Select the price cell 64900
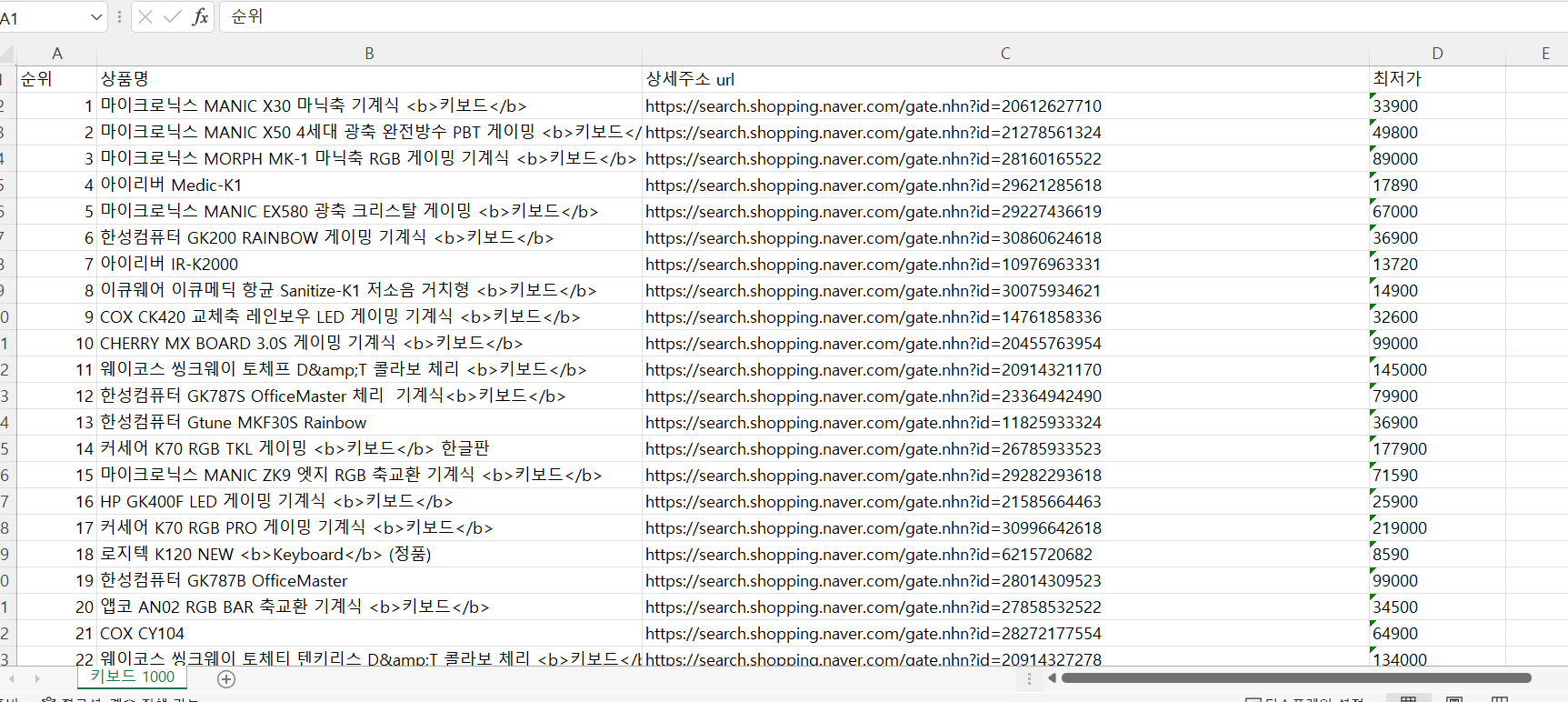 [x=1437, y=633]
